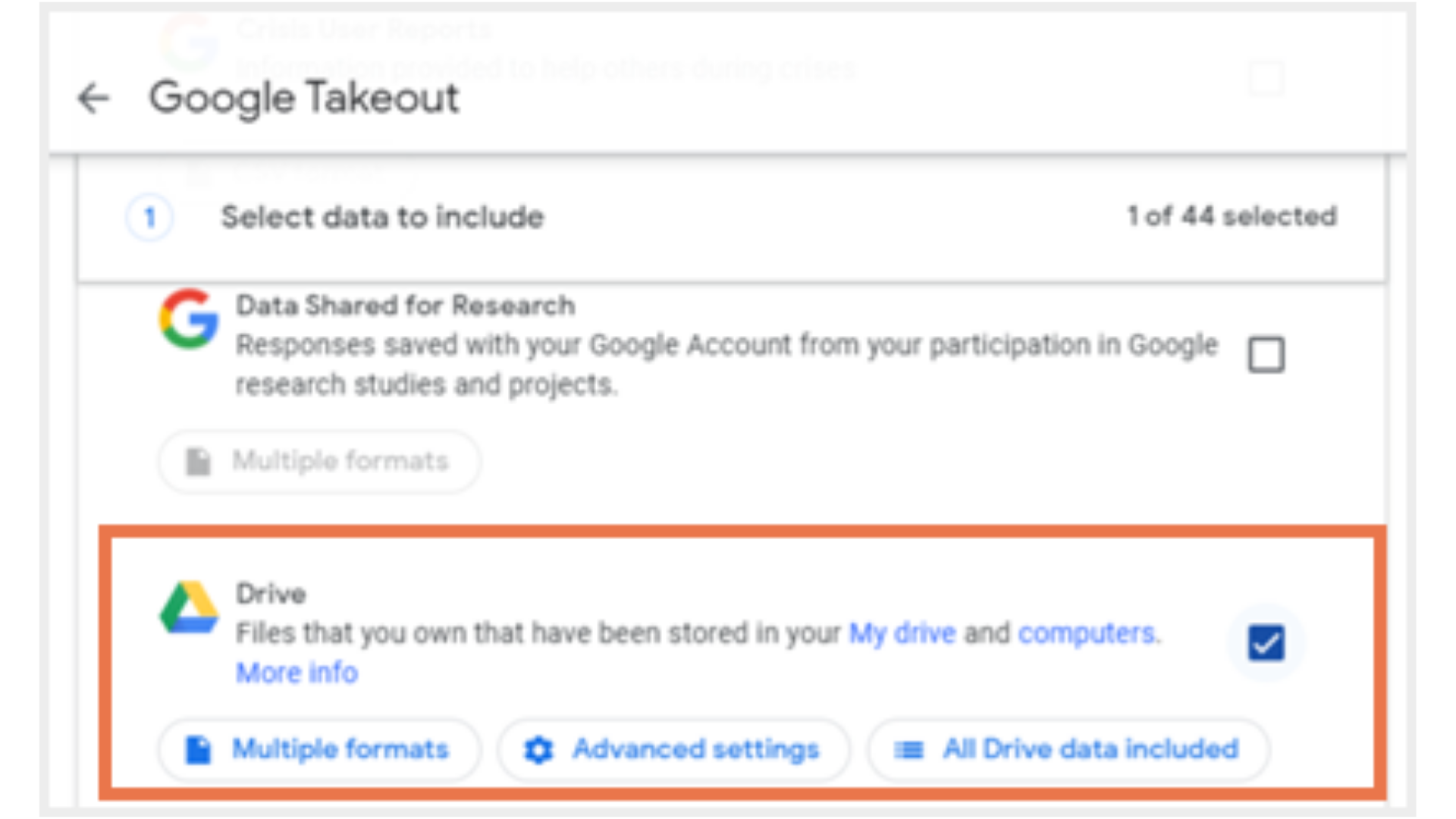The height and width of the screenshot is (819, 1456).
Task: Click the blue file icon in Drive's Multiple formats
Action: [199, 749]
